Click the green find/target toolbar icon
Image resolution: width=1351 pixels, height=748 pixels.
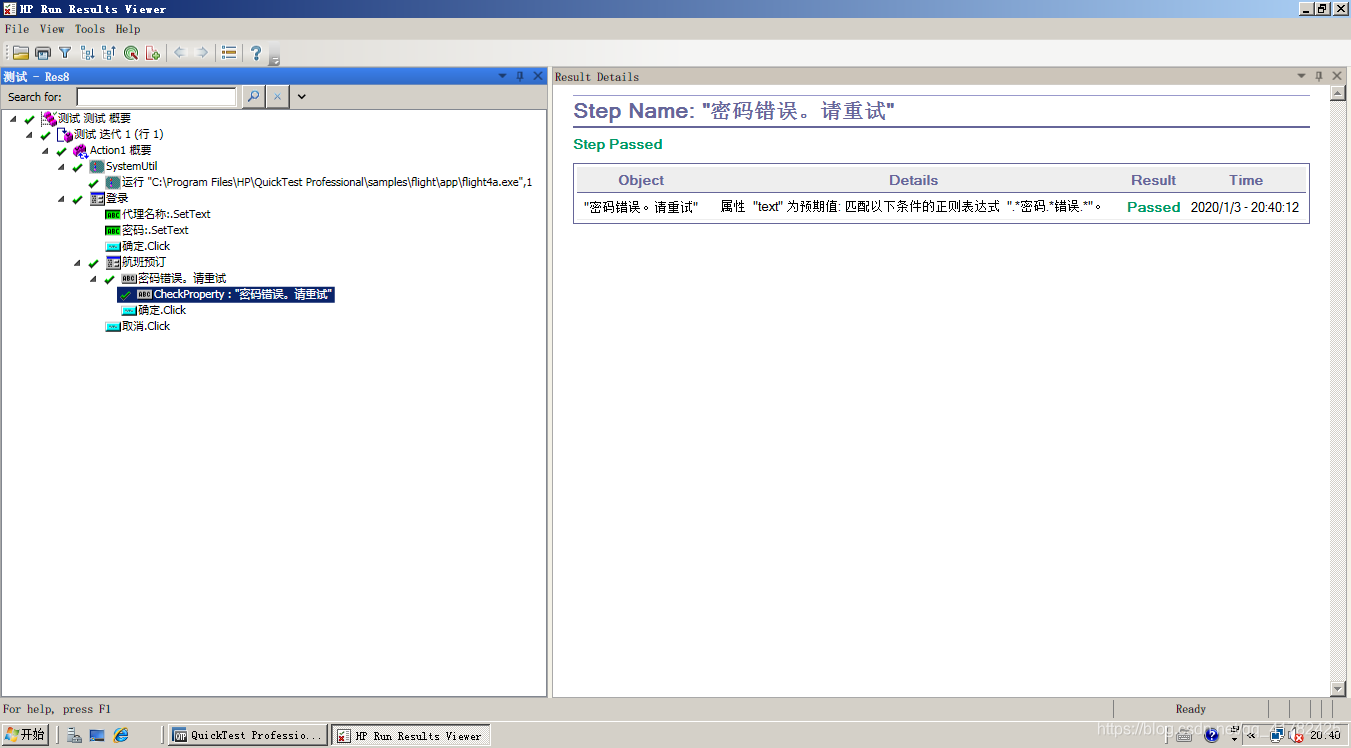(131, 53)
